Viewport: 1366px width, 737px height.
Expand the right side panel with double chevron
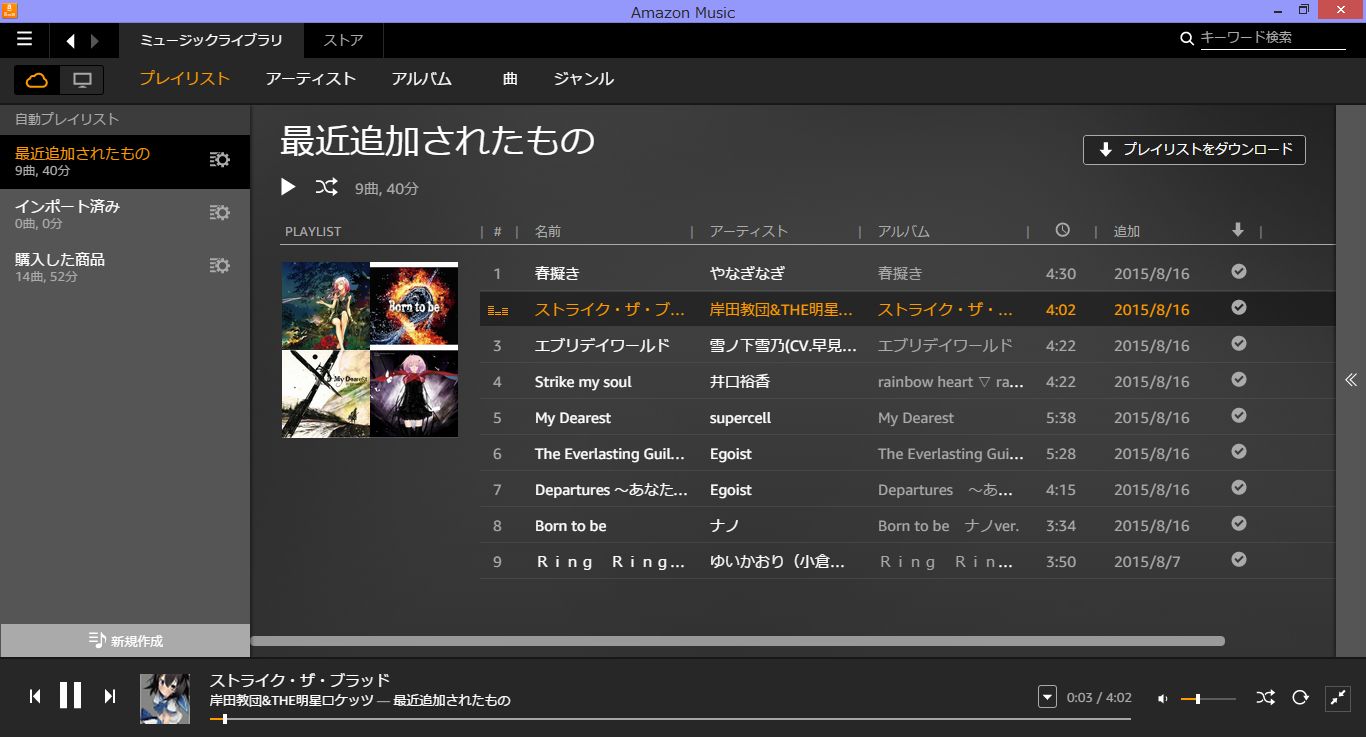point(1350,380)
